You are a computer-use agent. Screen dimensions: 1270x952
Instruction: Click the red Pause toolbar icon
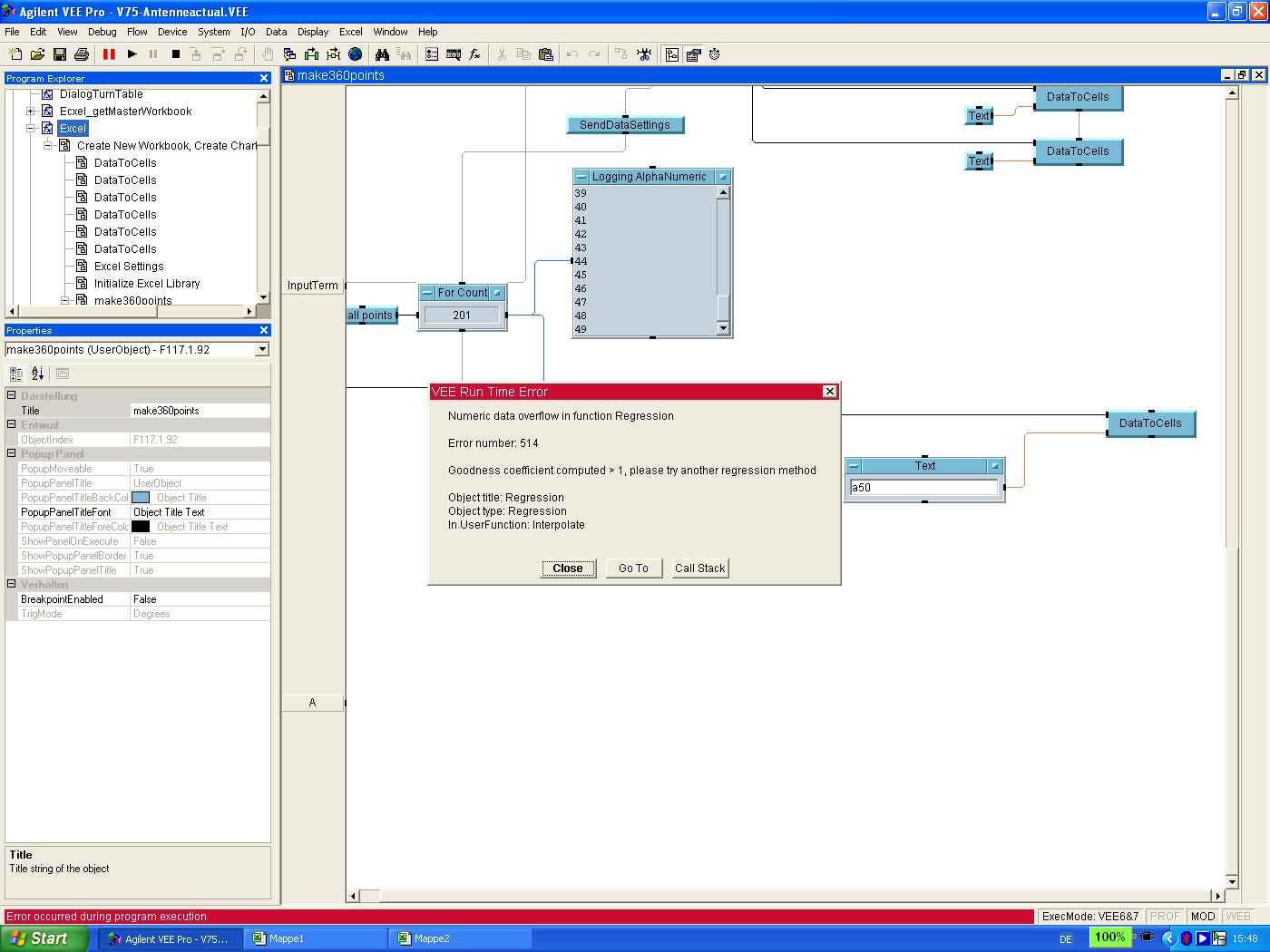(x=109, y=54)
